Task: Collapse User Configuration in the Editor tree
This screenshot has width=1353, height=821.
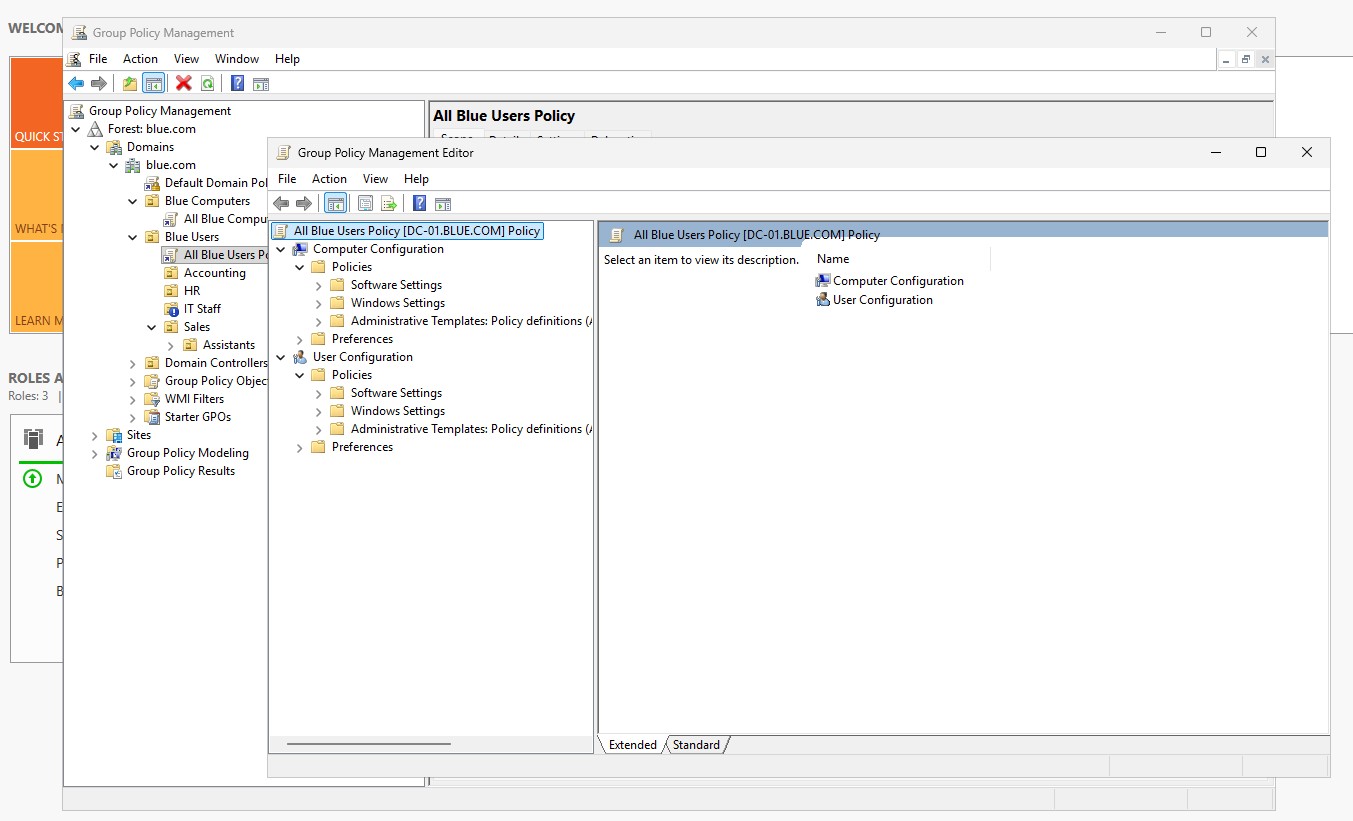Action: coord(280,357)
